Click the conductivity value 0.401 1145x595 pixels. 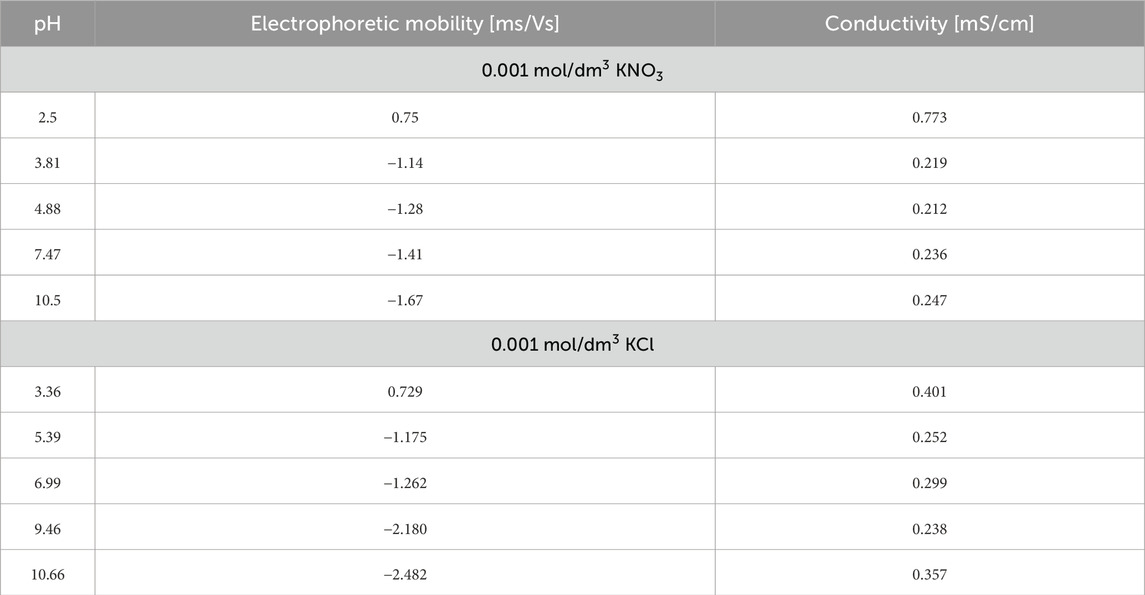(x=929, y=391)
